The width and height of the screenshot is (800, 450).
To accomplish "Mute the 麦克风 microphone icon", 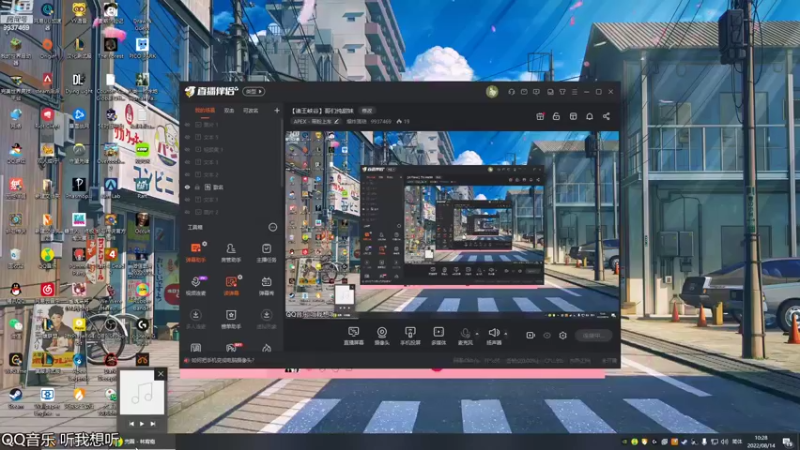I will tap(465, 333).
